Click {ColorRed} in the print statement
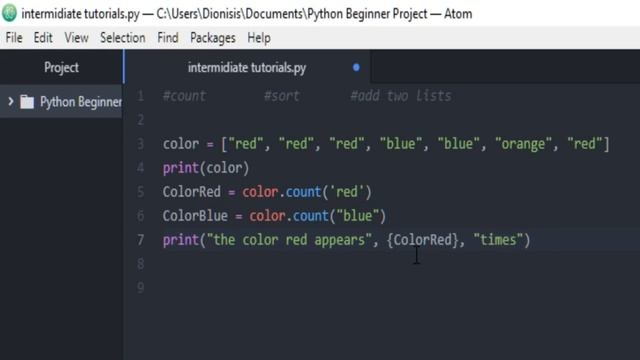The width and height of the screenshot is (640, 360). click(x=422, y=240)
